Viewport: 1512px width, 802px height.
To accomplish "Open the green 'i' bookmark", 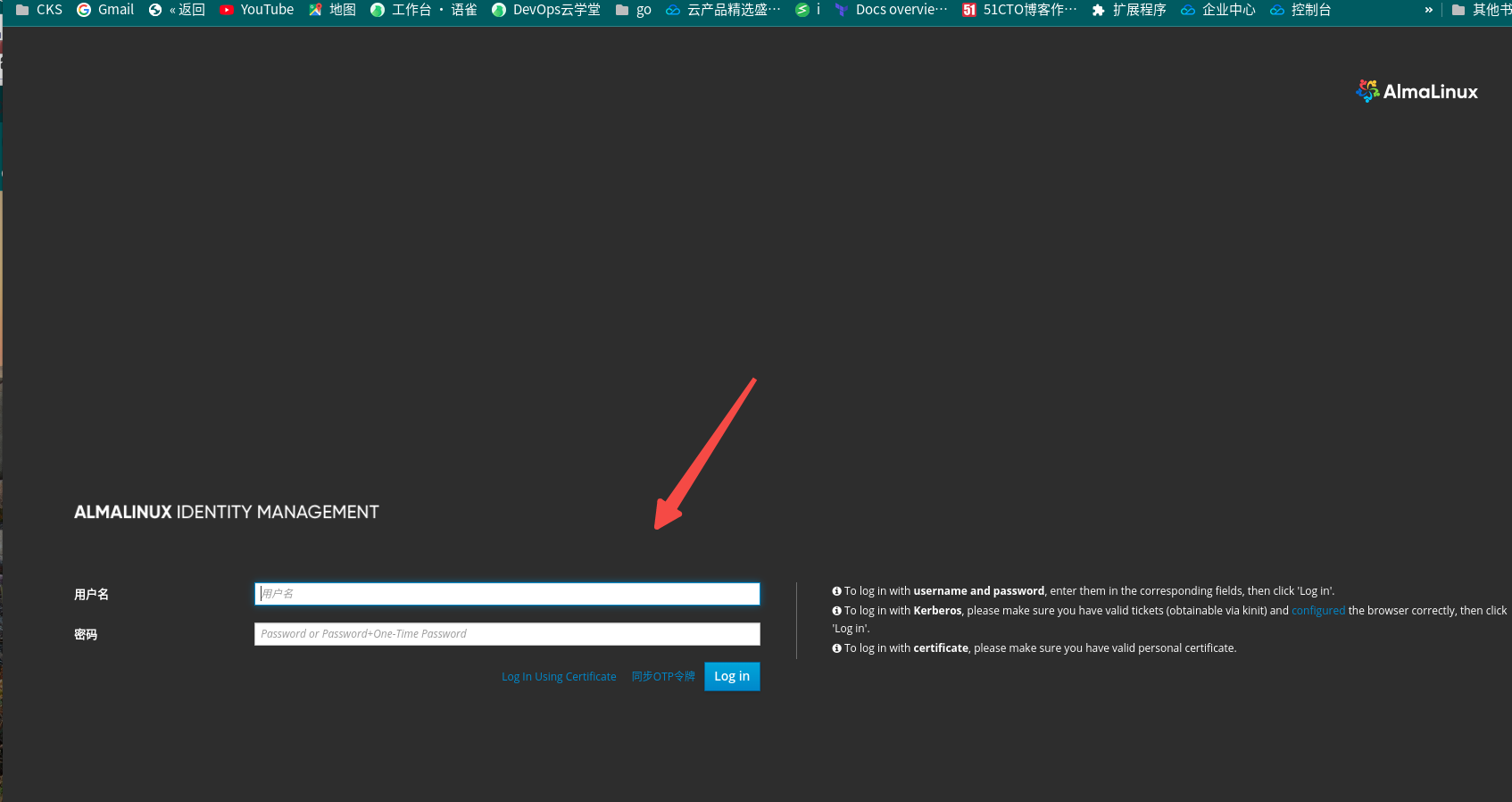I will point(808,10).
